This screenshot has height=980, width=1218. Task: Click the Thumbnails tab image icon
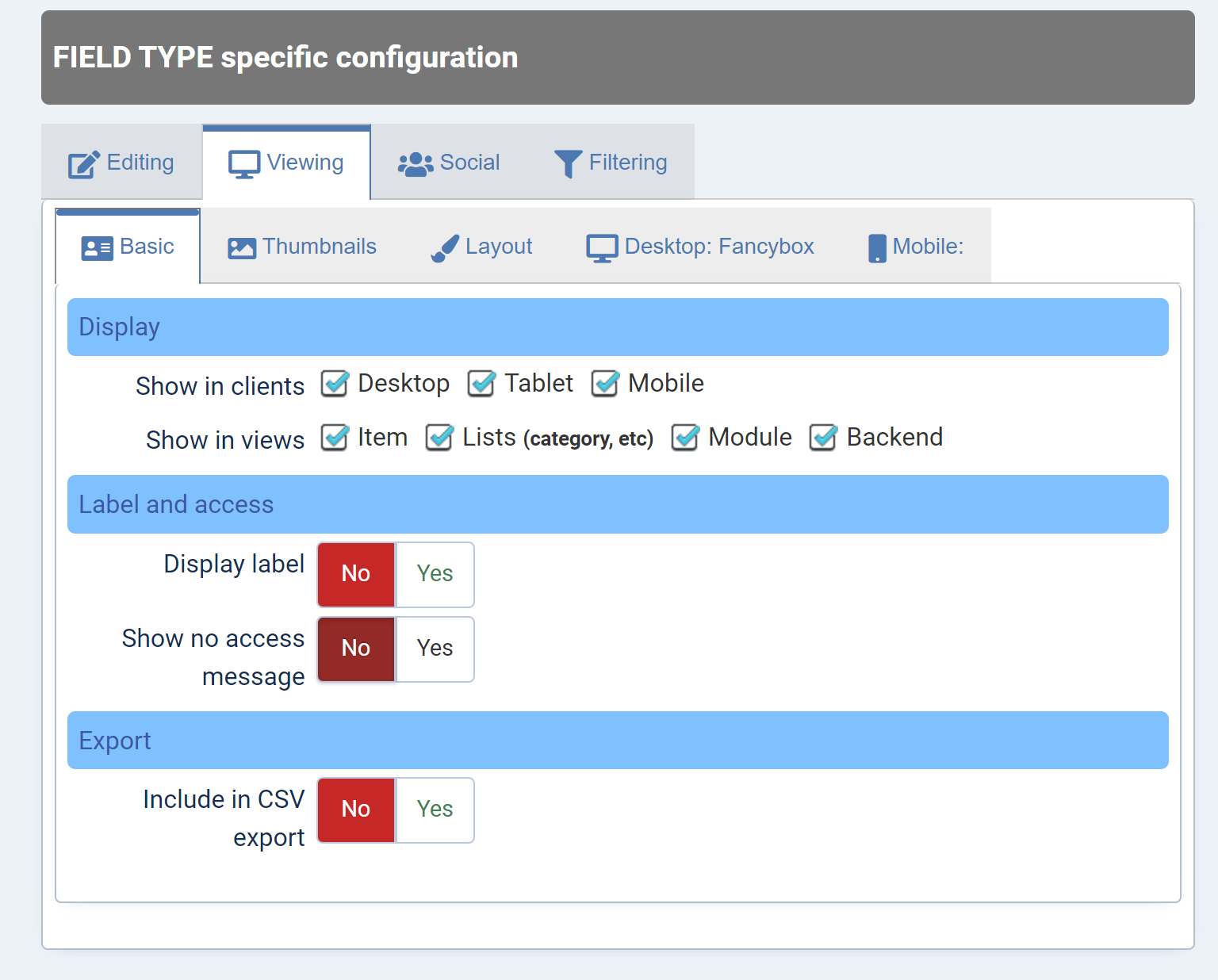pyautogui.click(x=242, y=248)
